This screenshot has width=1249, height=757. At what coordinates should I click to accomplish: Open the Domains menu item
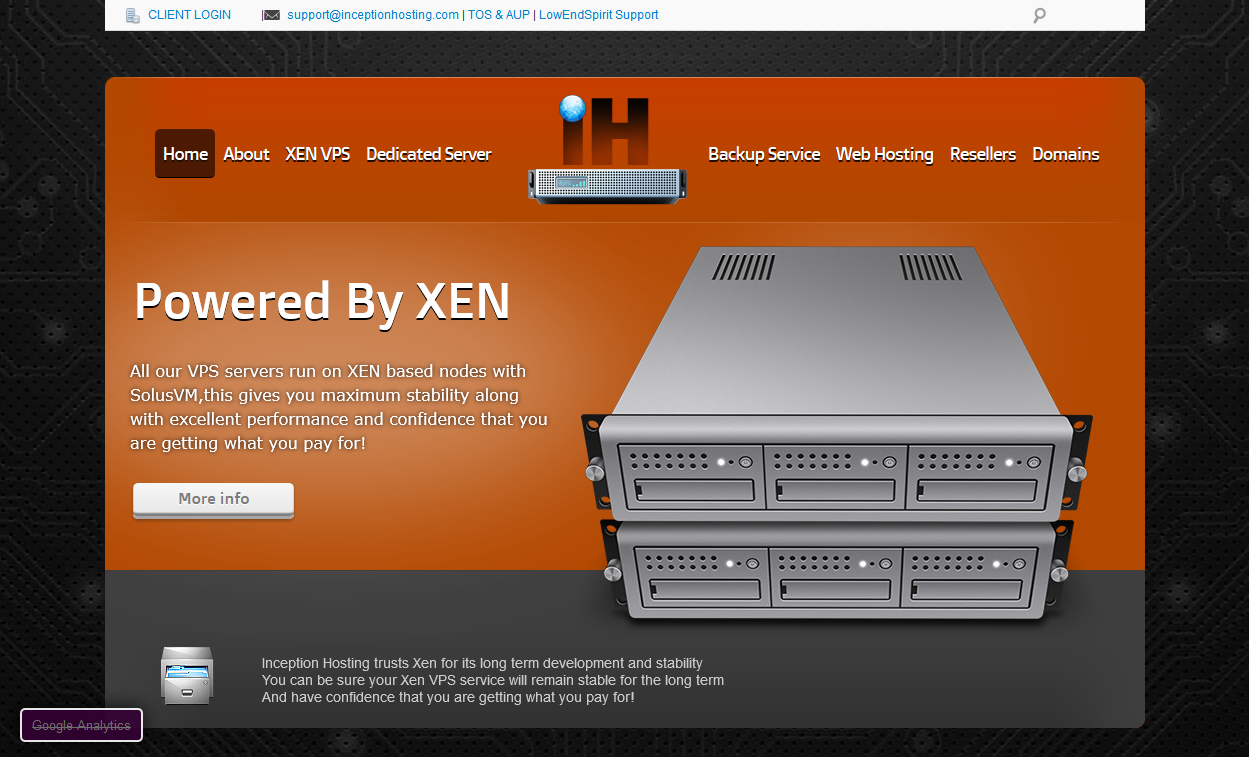pos(1066,154)
